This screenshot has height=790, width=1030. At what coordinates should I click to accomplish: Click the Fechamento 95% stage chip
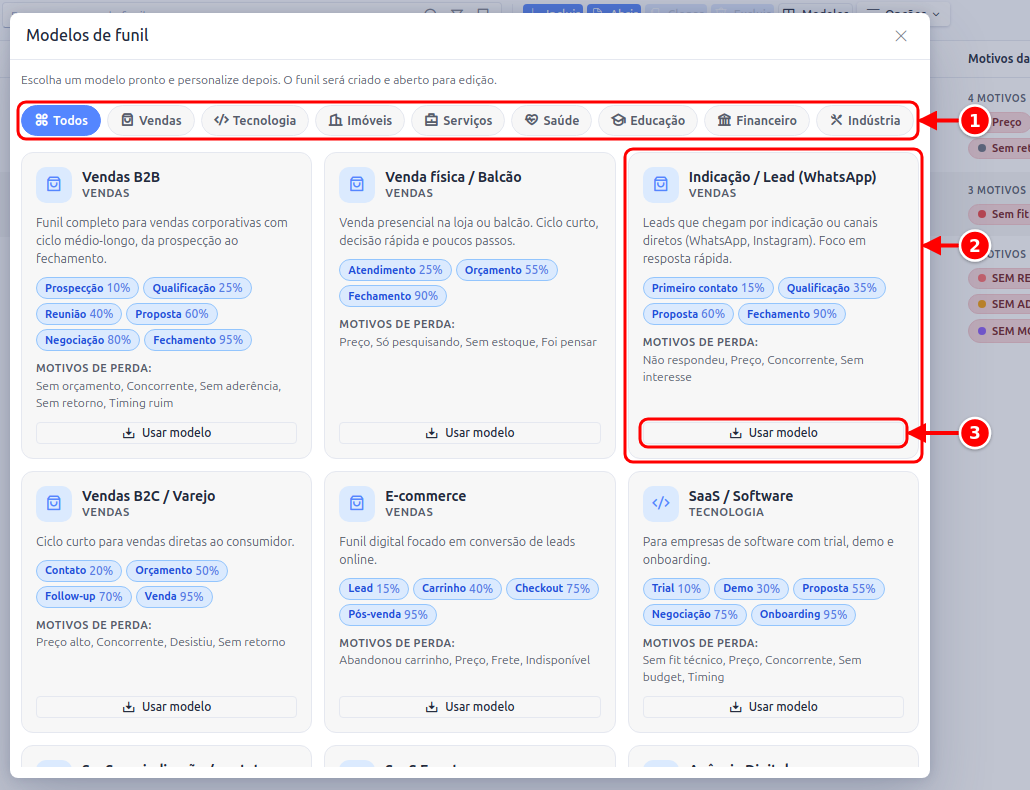click(x=198, y=340)
